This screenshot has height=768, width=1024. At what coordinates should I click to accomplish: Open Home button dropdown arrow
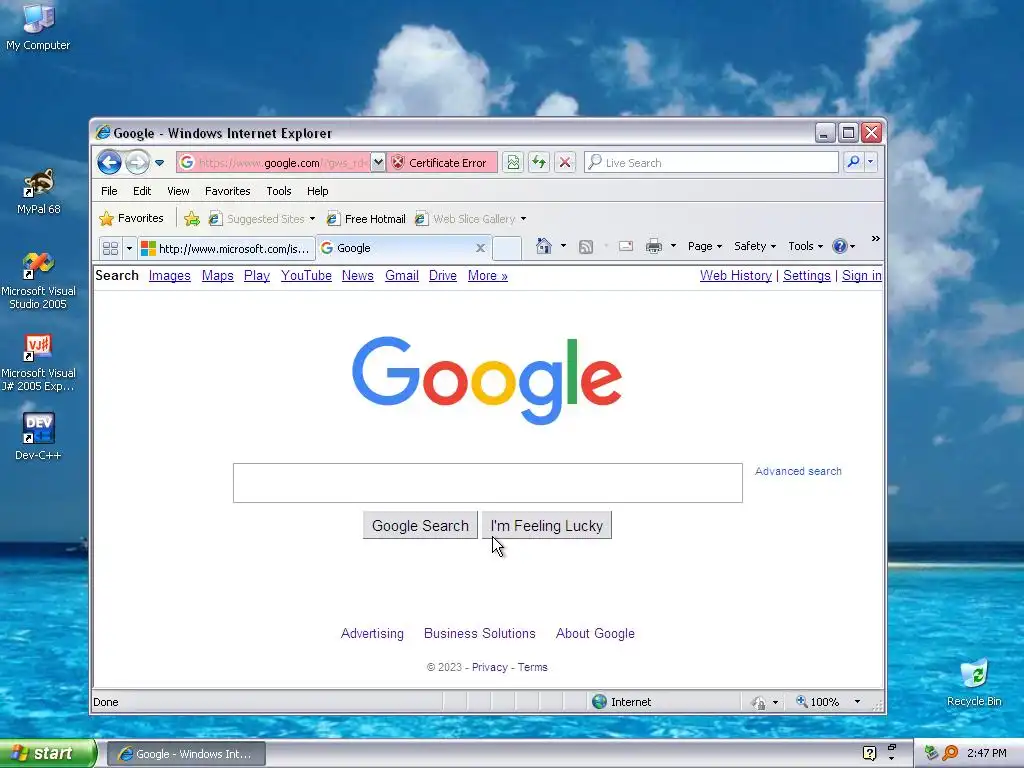click(x=563, y=246)
